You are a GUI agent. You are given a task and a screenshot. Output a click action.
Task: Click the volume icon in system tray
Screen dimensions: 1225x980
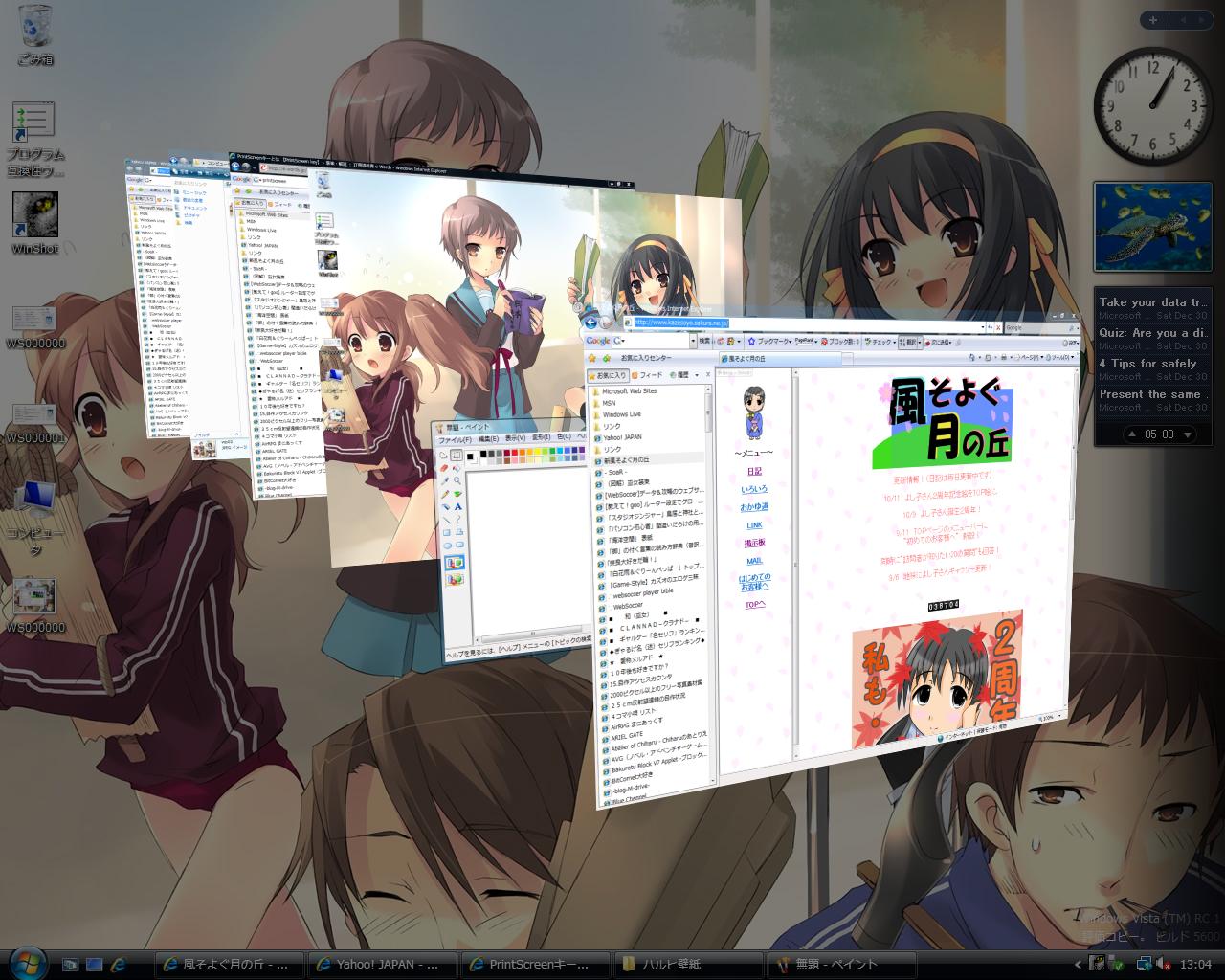(1166, 964)
